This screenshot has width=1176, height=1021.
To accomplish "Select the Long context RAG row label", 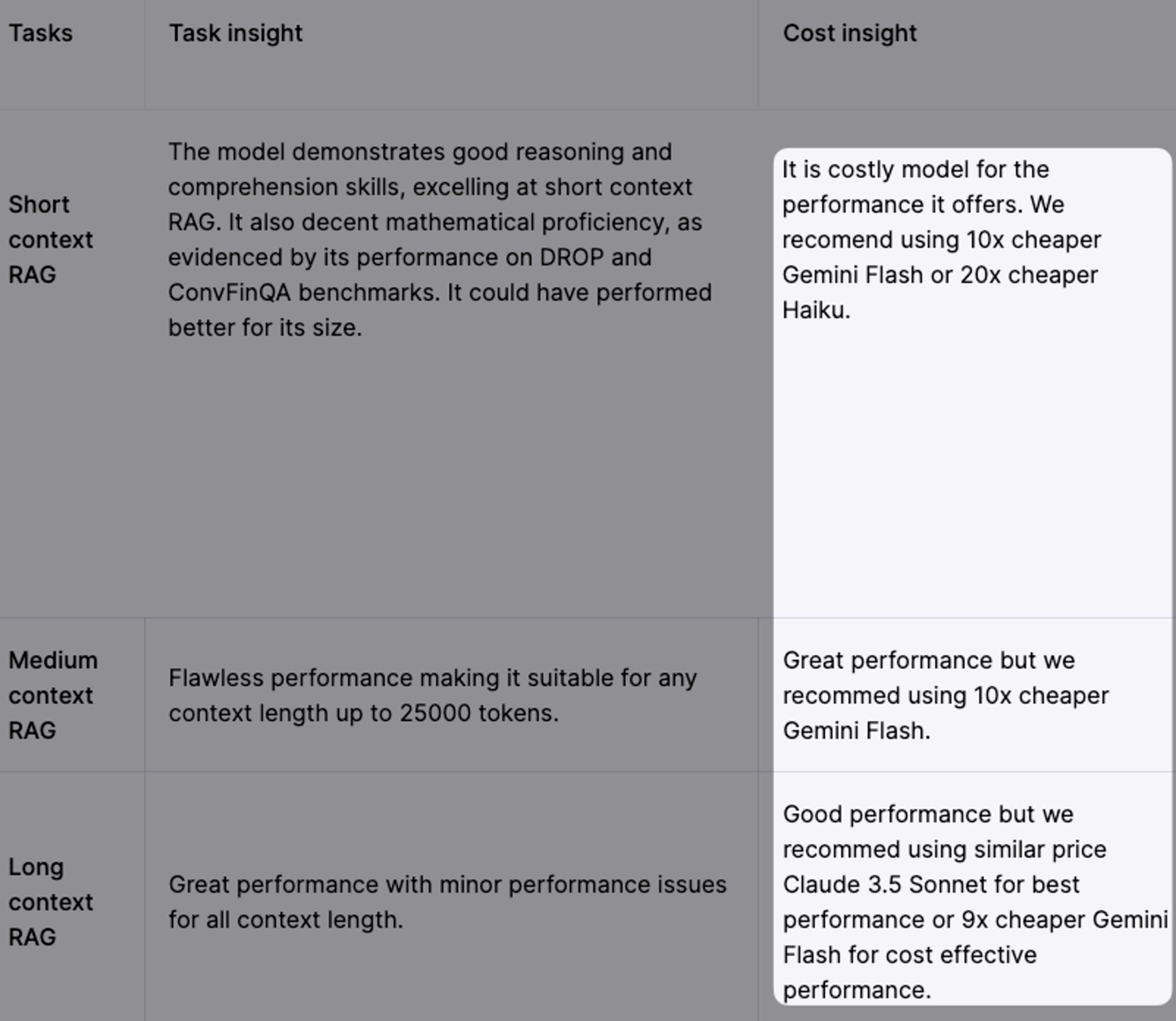I will [x=50, y=902].
